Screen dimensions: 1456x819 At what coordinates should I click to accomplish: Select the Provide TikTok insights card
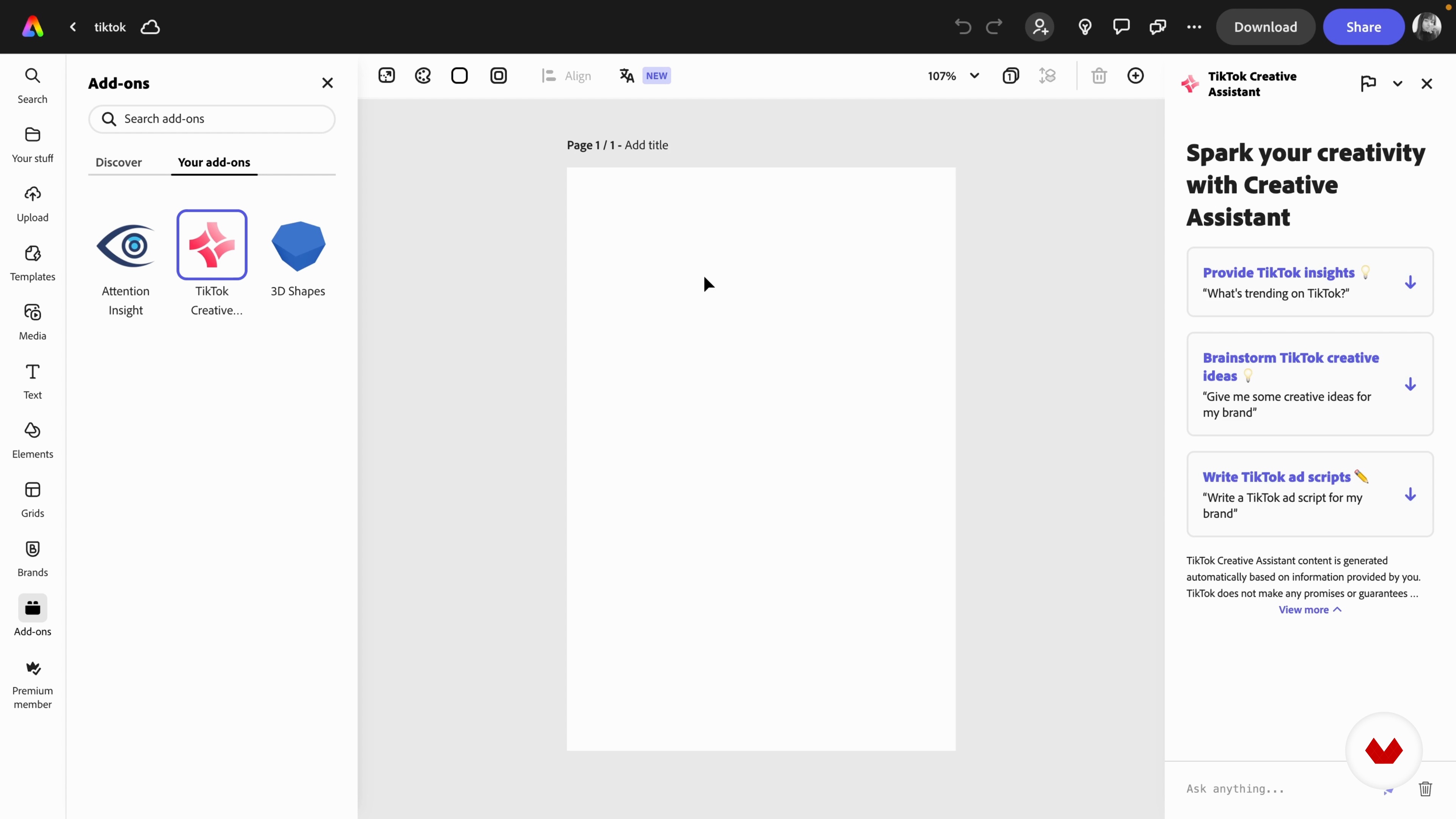click(1310, 282)
